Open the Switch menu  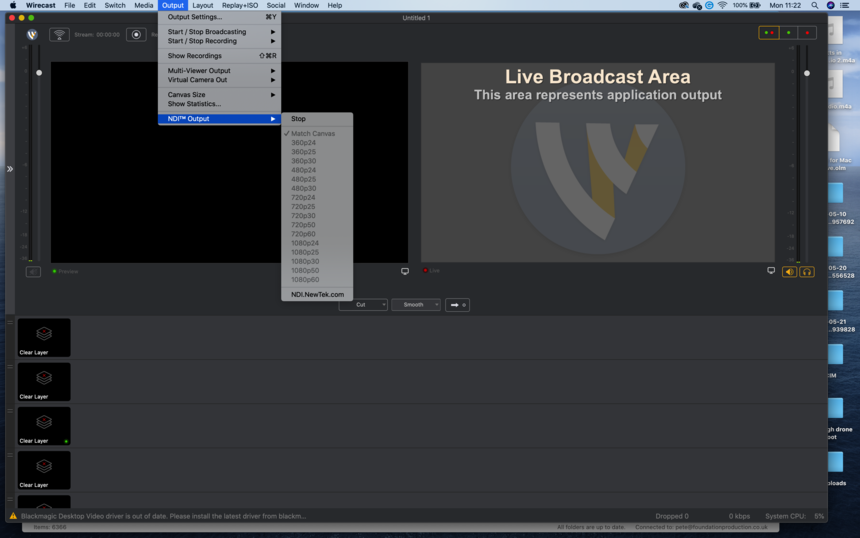point(115,5)
